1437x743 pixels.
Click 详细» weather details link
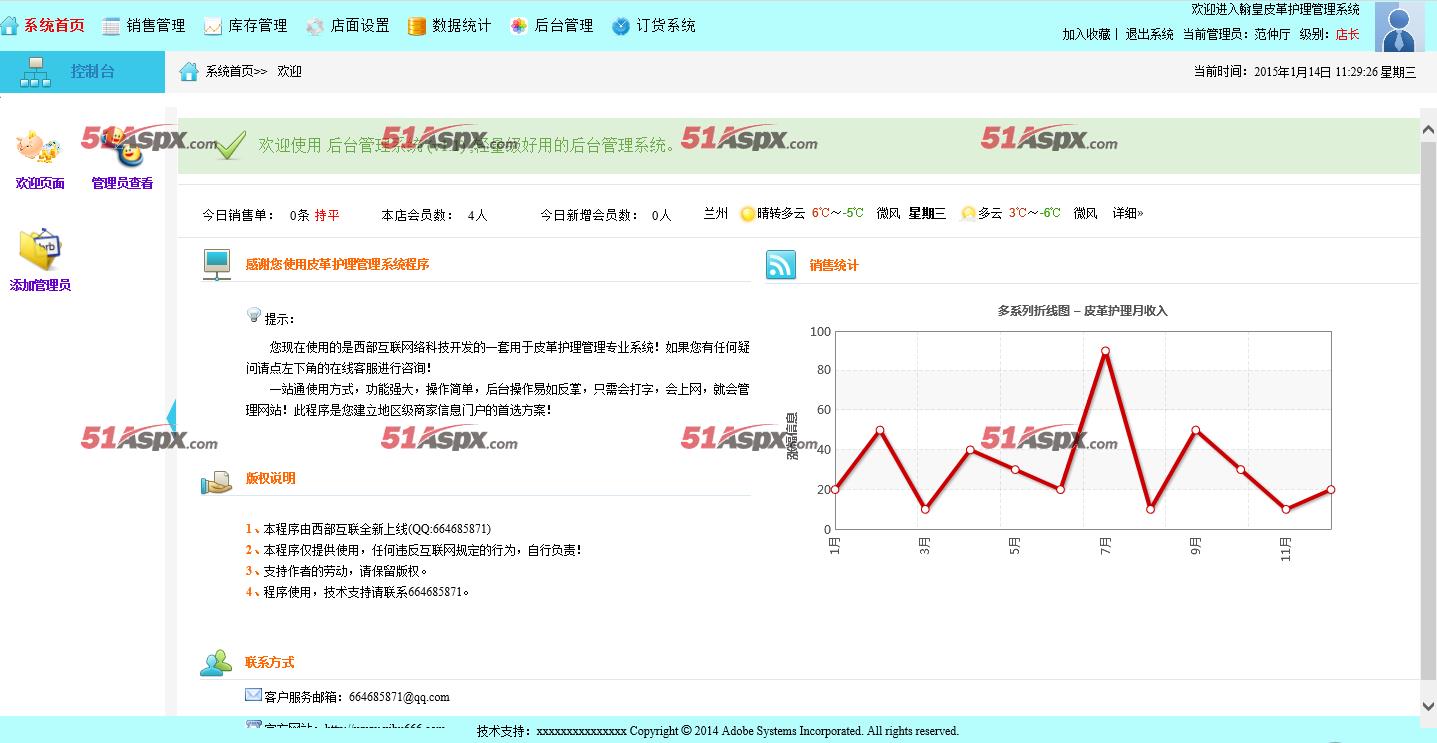click(x=1128, y=213)
